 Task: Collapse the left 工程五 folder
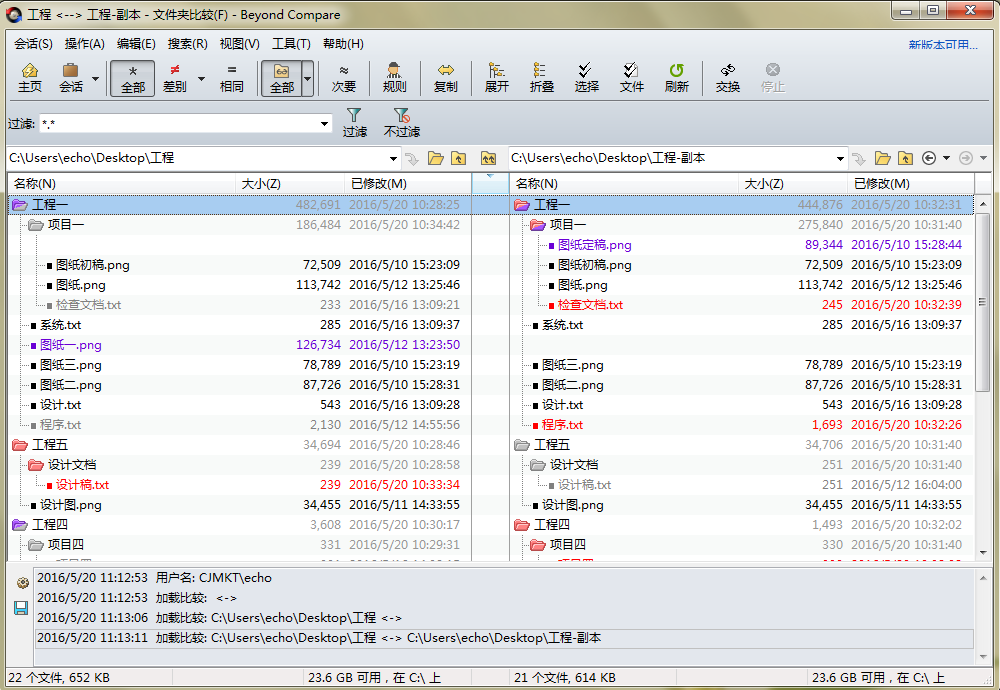pyautogui.click(x=19, y=444)
